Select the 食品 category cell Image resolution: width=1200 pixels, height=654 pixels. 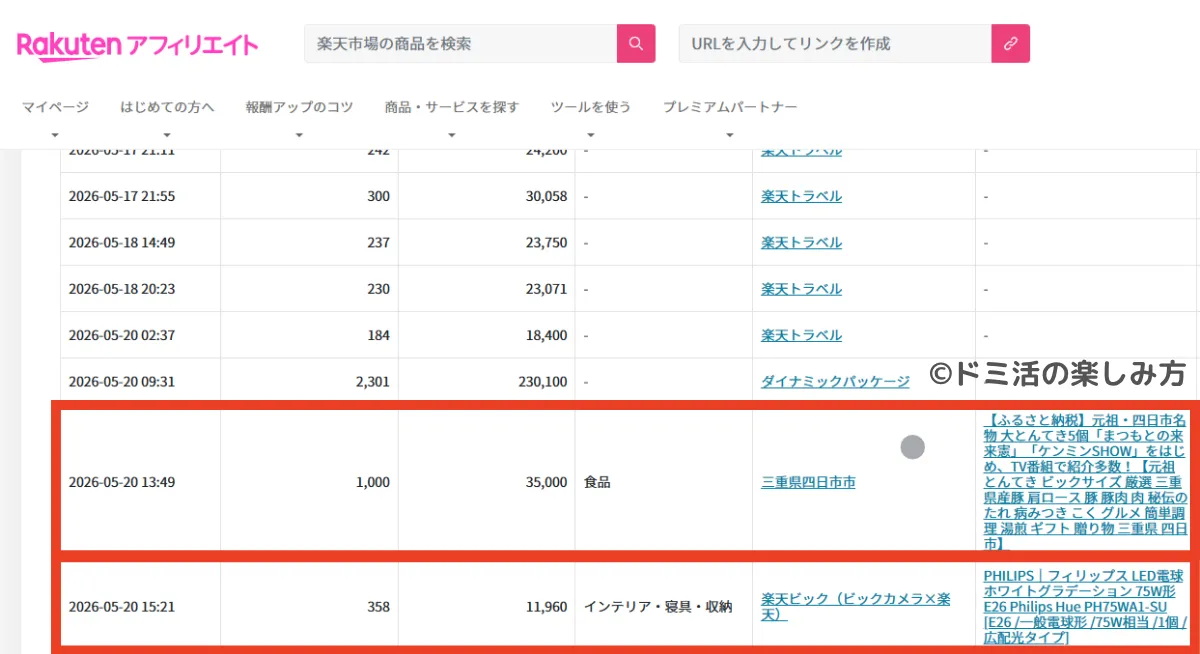[x=664, y=482]
